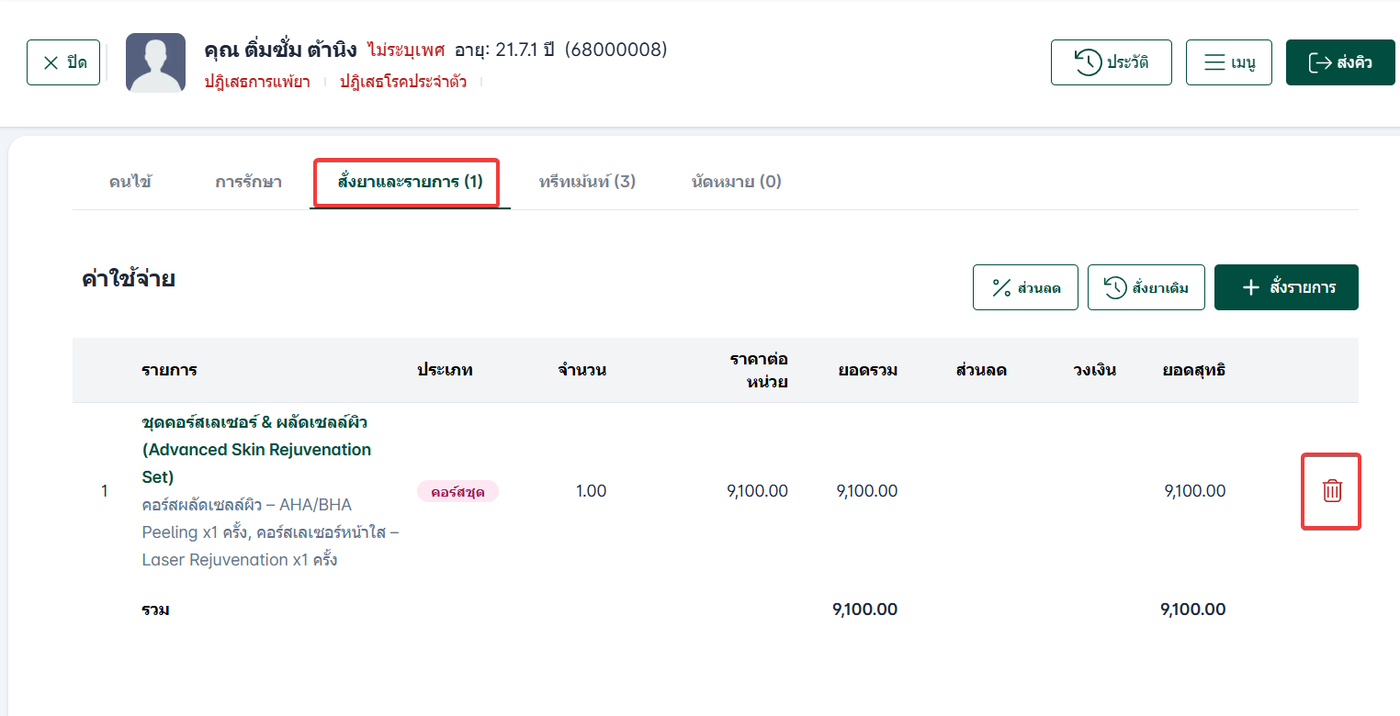Open the นัดหมาย (0) tab
The width and height of the screenshot is (1400, 716).
[736, 182]
